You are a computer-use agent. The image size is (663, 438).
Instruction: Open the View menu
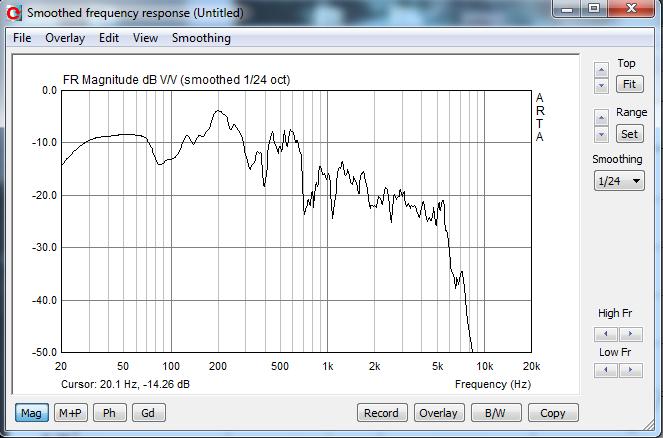(x=145, y=38)
